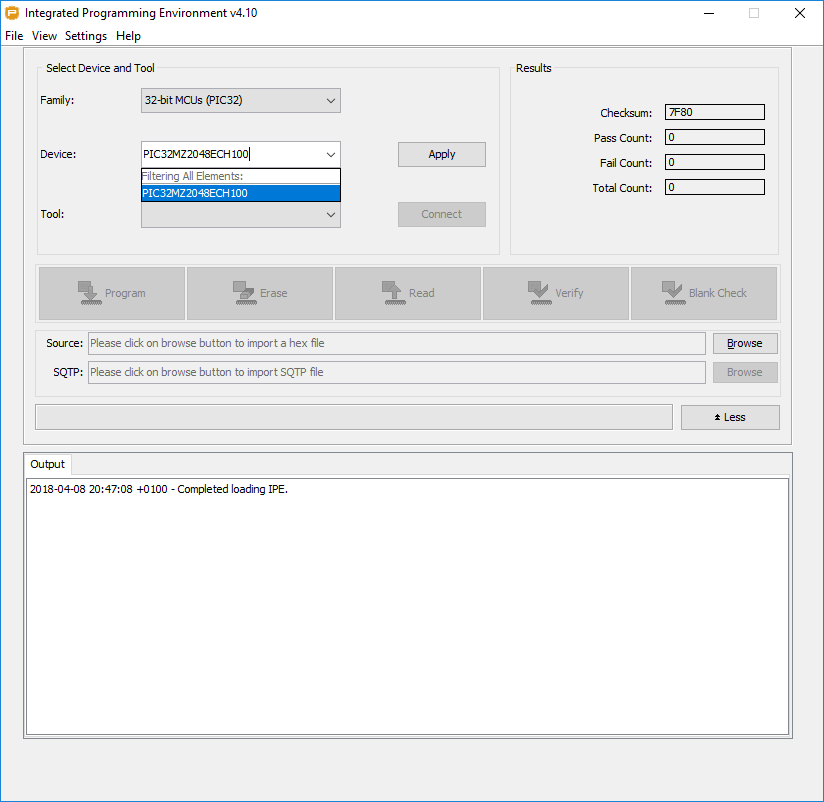Collapse the panel with Less button
Screen dimensions: 824x802
point(729,417)
